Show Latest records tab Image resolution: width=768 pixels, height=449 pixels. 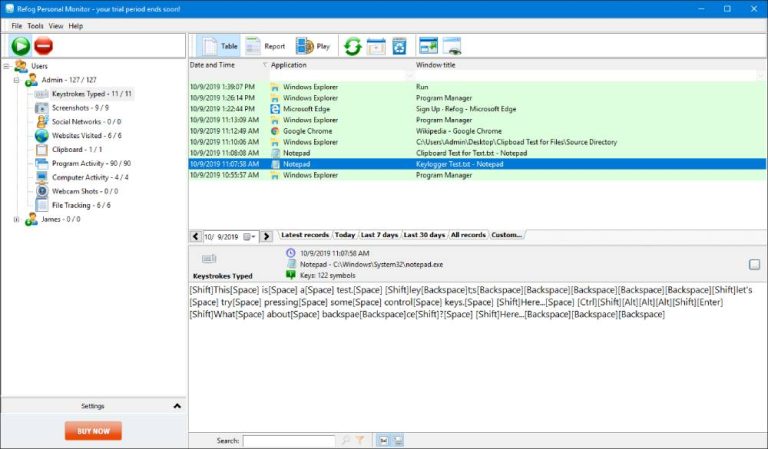305,235
